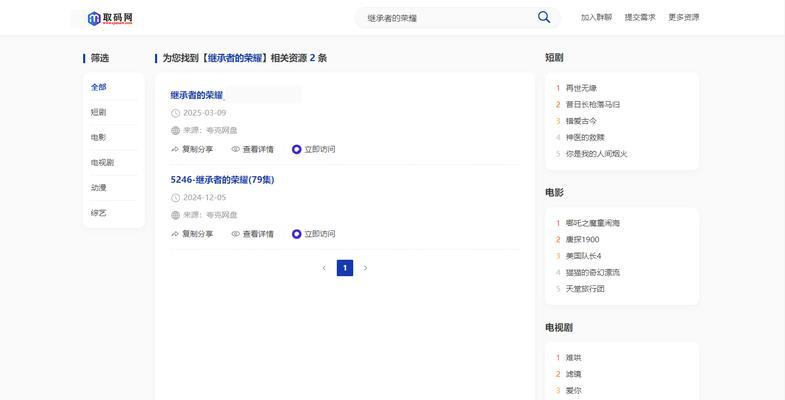Open 你是我的人间烟火 in 短剧 ranking

596,154
